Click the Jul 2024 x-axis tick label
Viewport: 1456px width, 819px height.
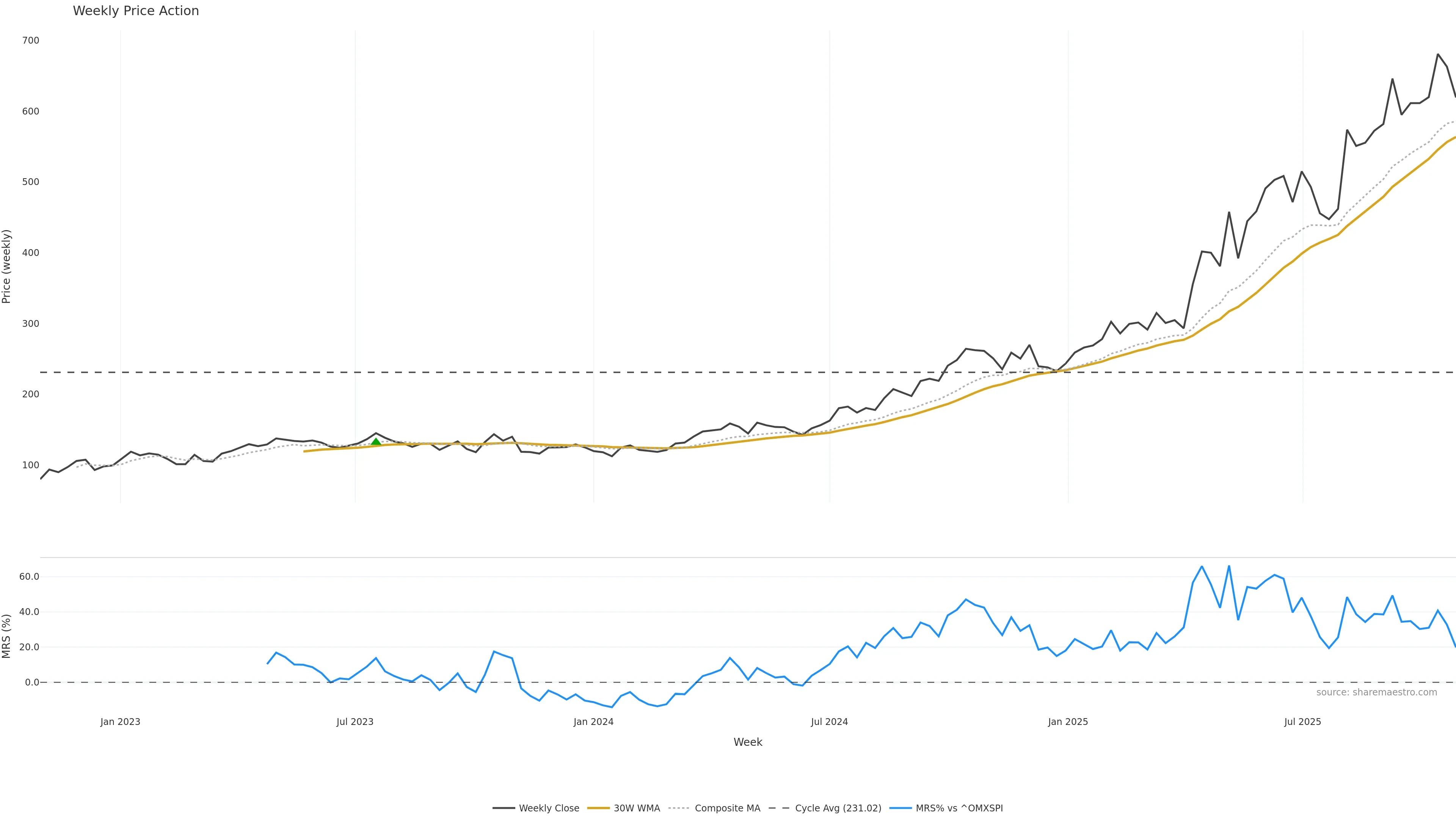click(829, 722)
